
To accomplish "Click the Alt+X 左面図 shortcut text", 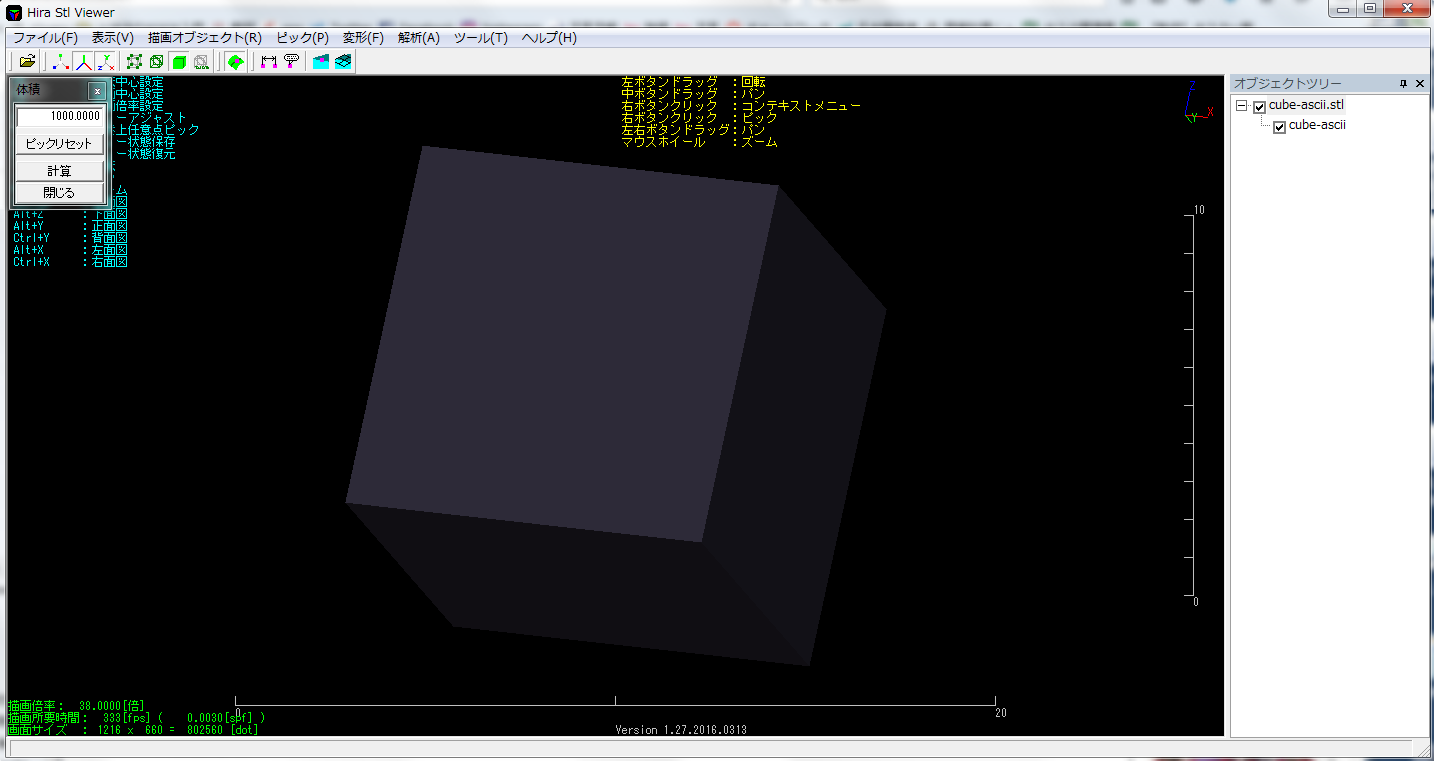I will coord(70,250).
